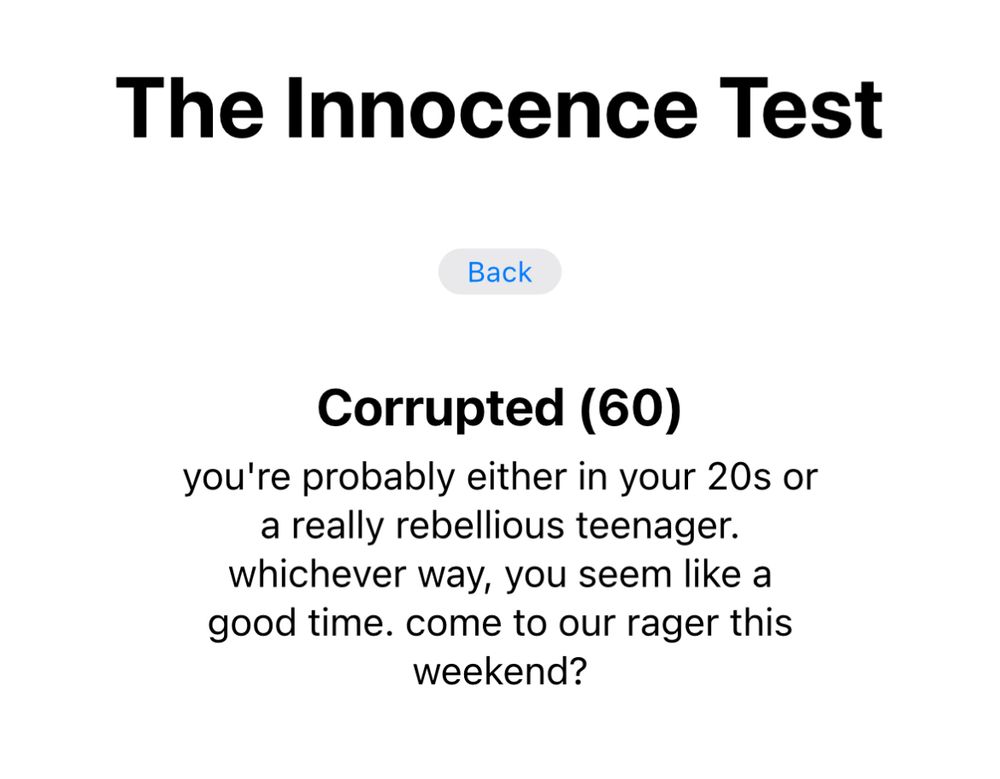The width and height of the screenshot is (1000, 779).
Task: Click the word this before weekend
Action: tap(760, 623)
